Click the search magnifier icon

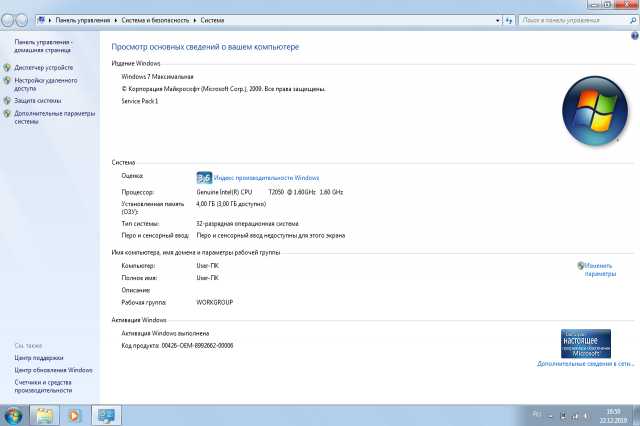tap(633, 20)
